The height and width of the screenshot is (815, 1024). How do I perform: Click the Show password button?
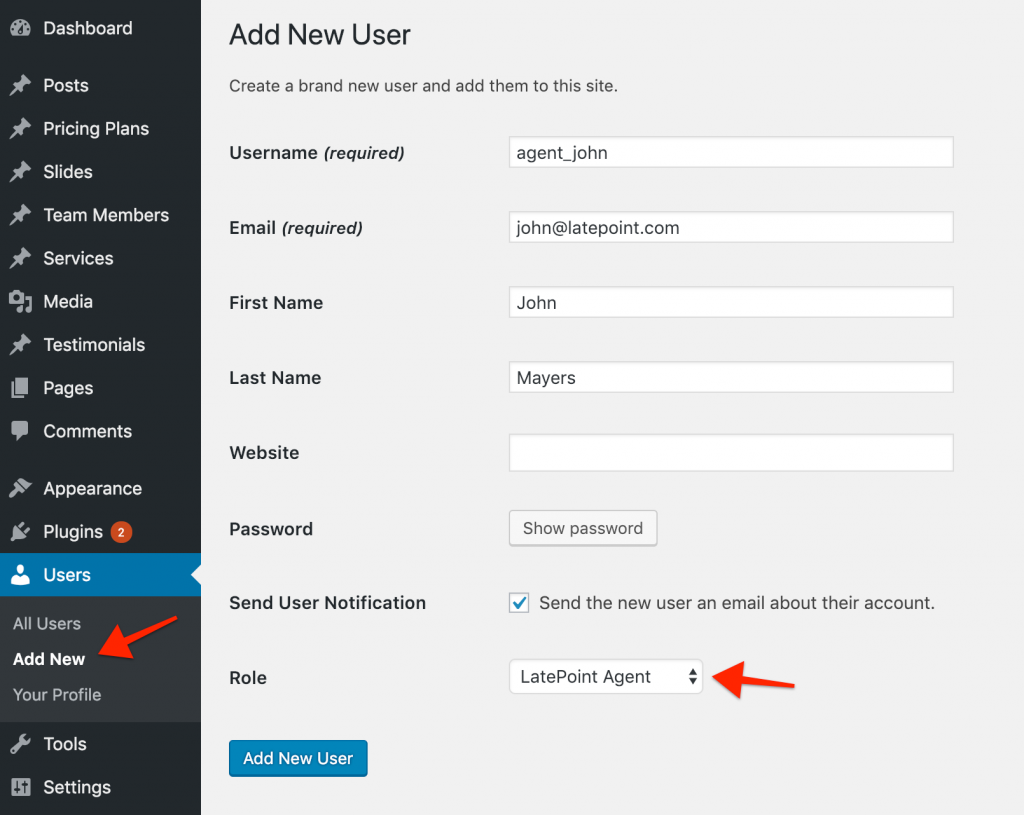(x=583, y=528)
